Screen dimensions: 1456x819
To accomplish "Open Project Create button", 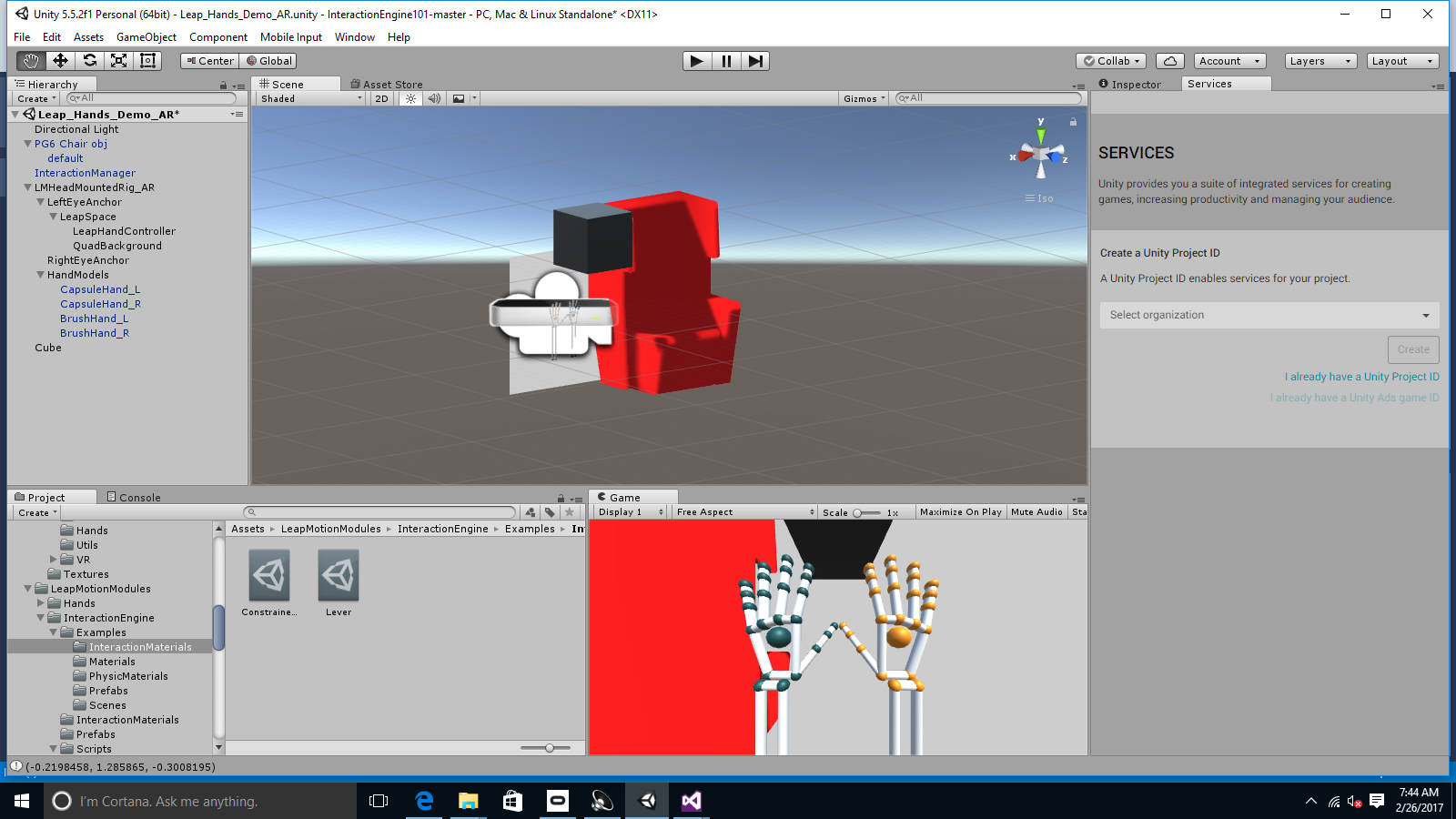I will 36,512.
